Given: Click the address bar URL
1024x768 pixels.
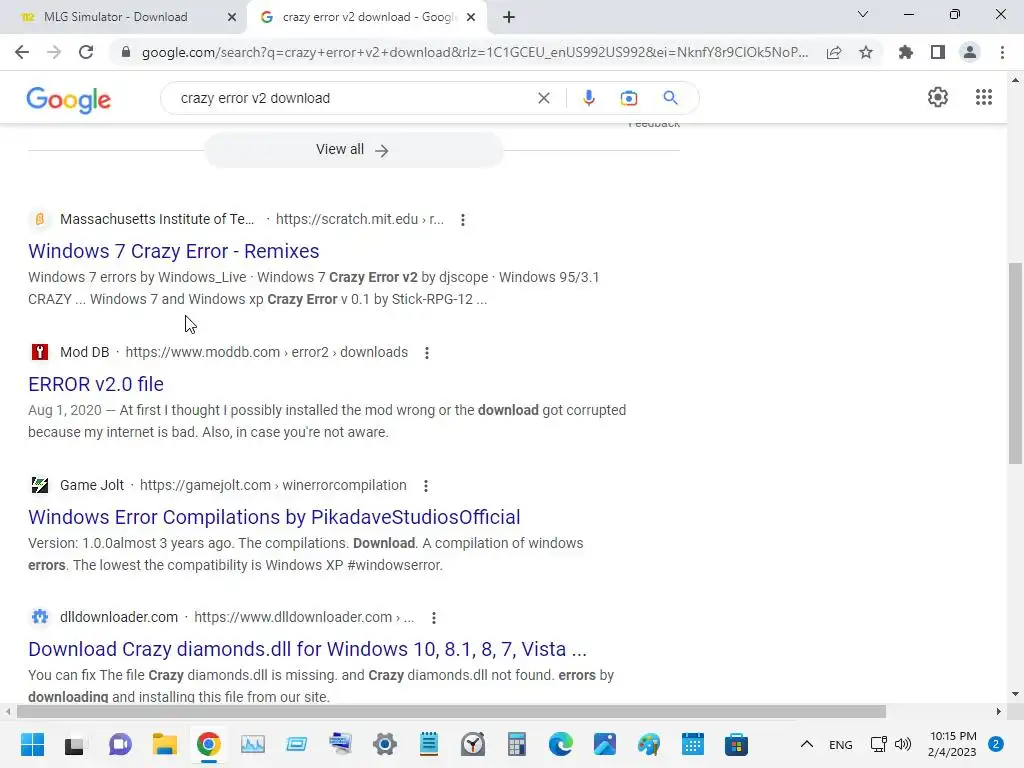Looking at the screenshot, I should (475, 52).
